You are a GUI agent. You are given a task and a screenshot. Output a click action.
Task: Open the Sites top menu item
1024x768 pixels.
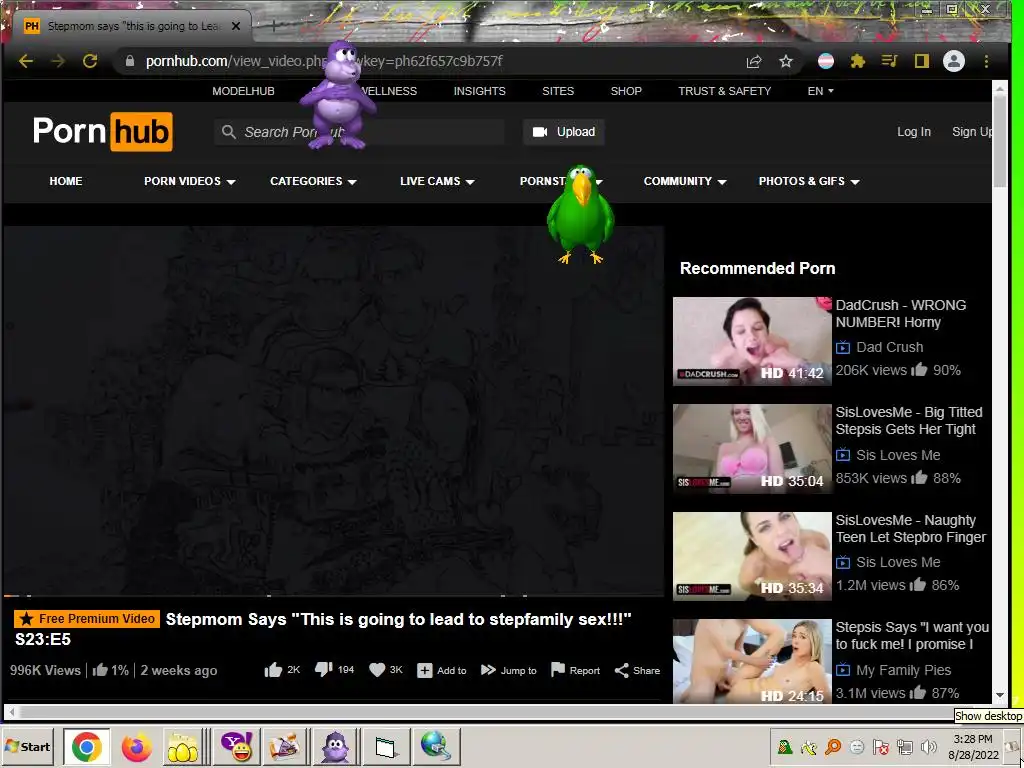[x=558, y=91]
